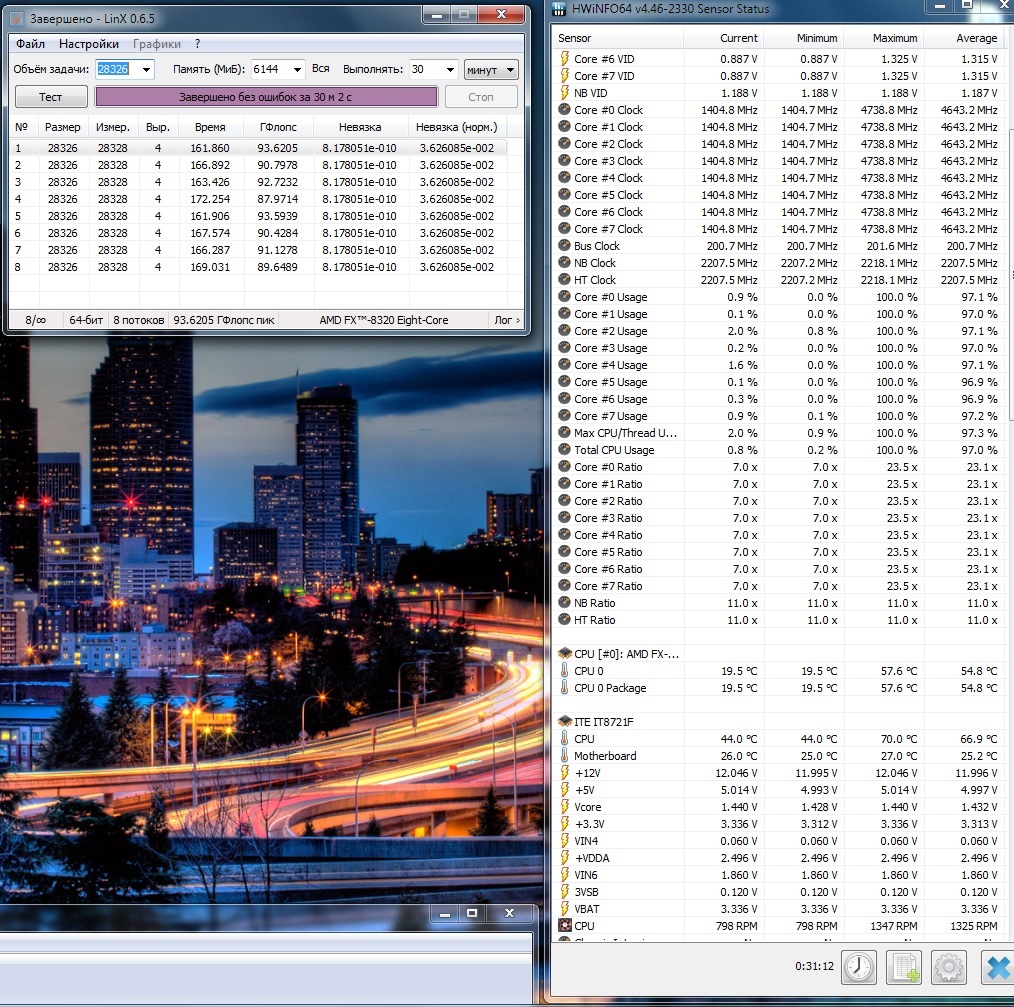Click the Core #0 Clock icon

coord(565,110)
